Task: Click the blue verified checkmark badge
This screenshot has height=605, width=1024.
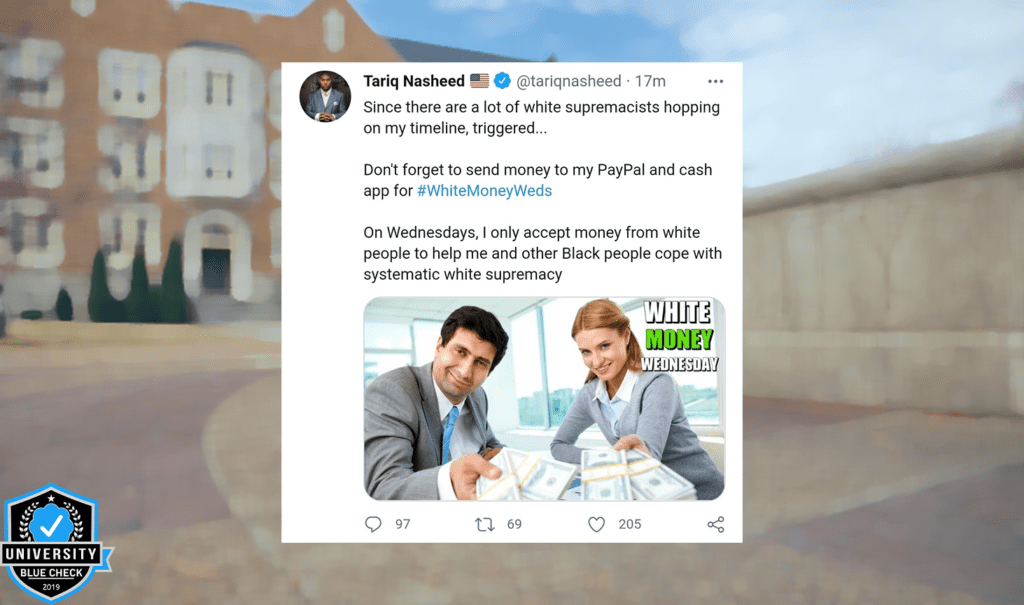Action: tap(502, 80)
